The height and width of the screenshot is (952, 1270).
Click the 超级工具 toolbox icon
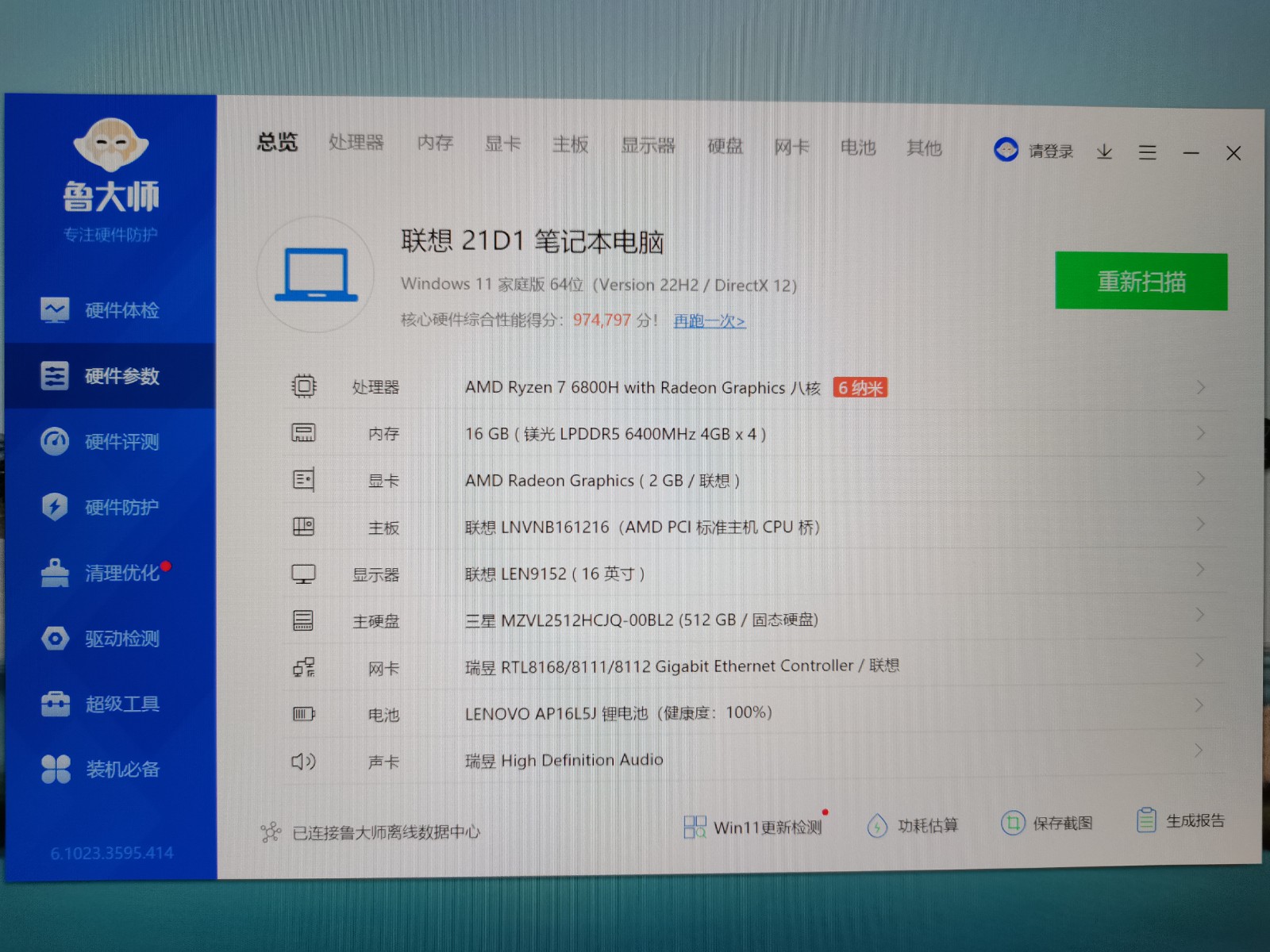56,704
